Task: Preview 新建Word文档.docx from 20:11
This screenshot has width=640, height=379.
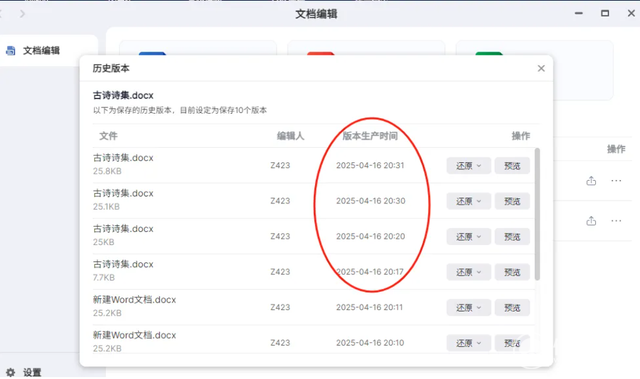Action: [x=512, y=308]
